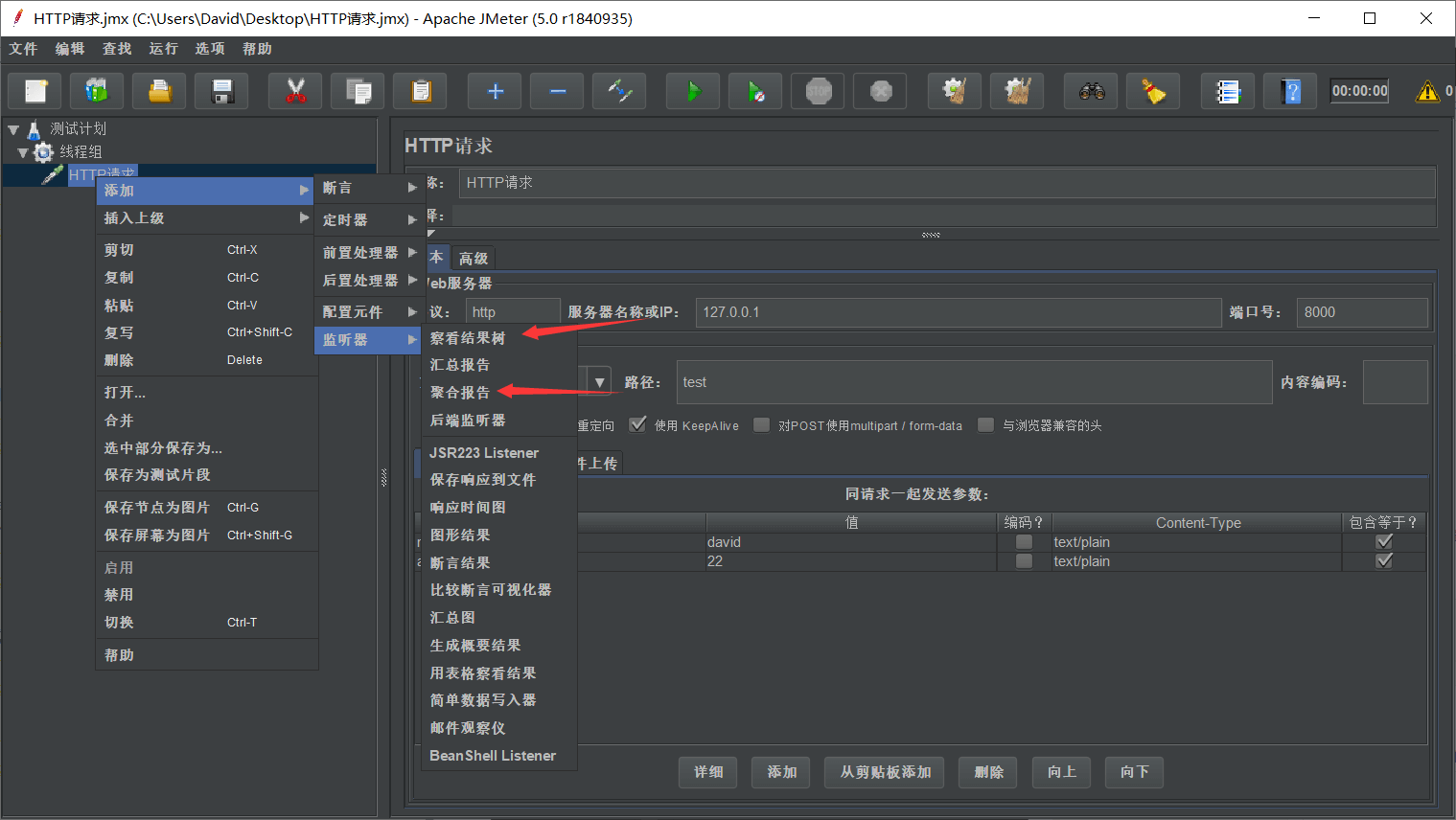Clear results with the gear broom icon
The height and width of the screenshot is (820, 1456).
(955, 91)
